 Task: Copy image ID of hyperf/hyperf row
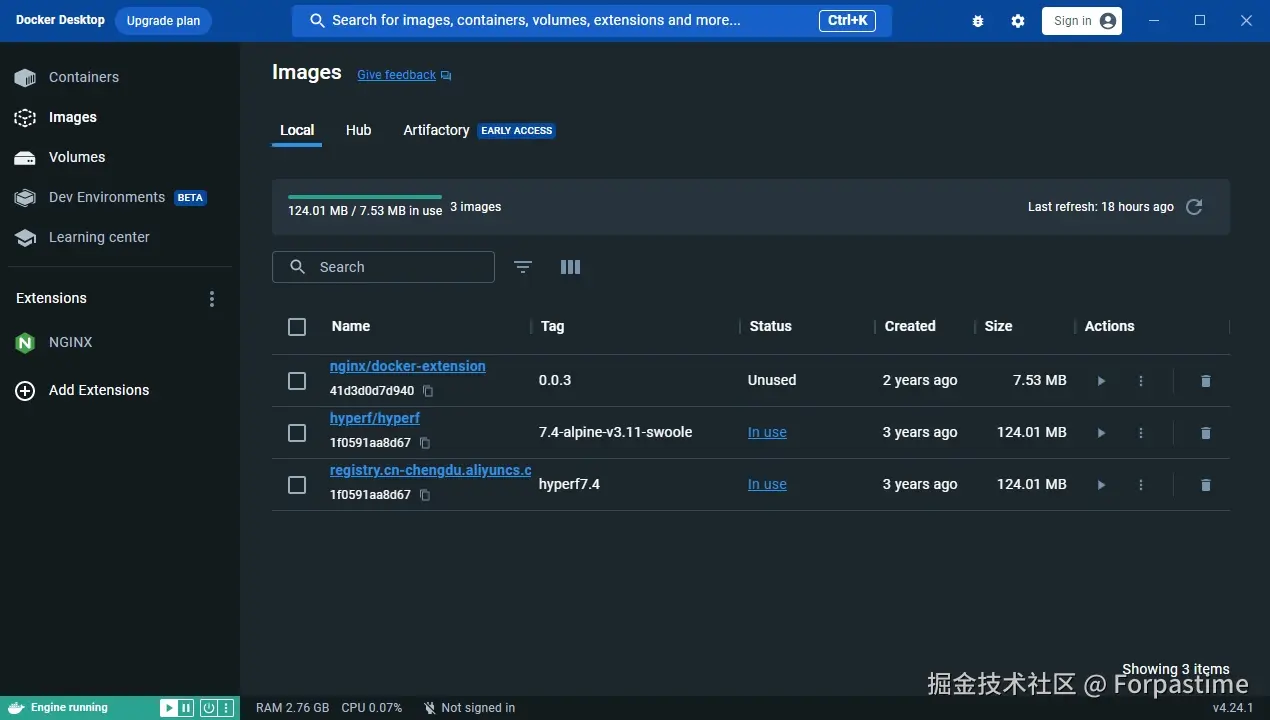point(425,443)
